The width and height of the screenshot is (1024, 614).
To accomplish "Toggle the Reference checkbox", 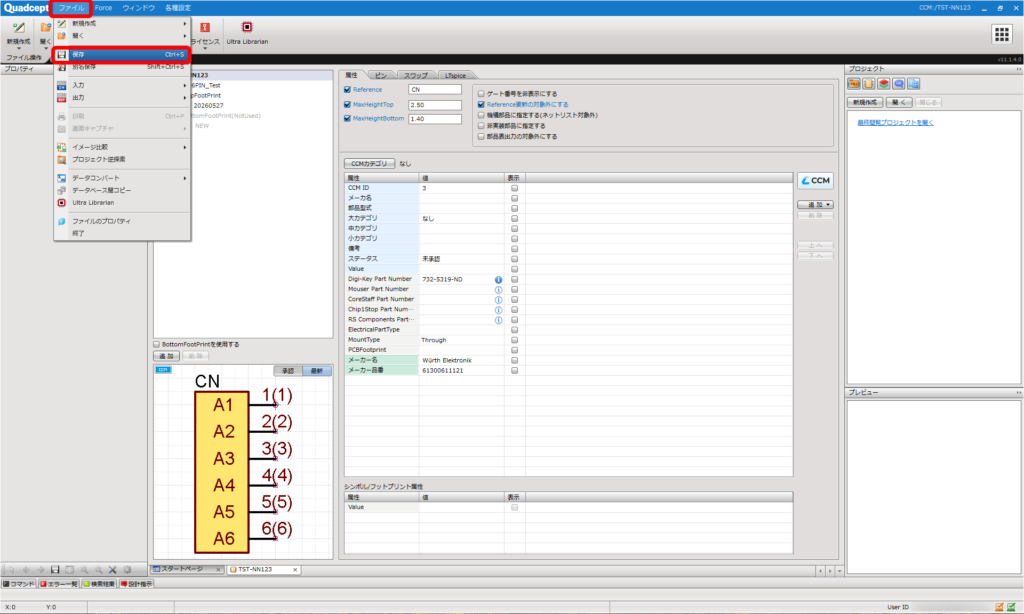I will [x=347, y=89].
